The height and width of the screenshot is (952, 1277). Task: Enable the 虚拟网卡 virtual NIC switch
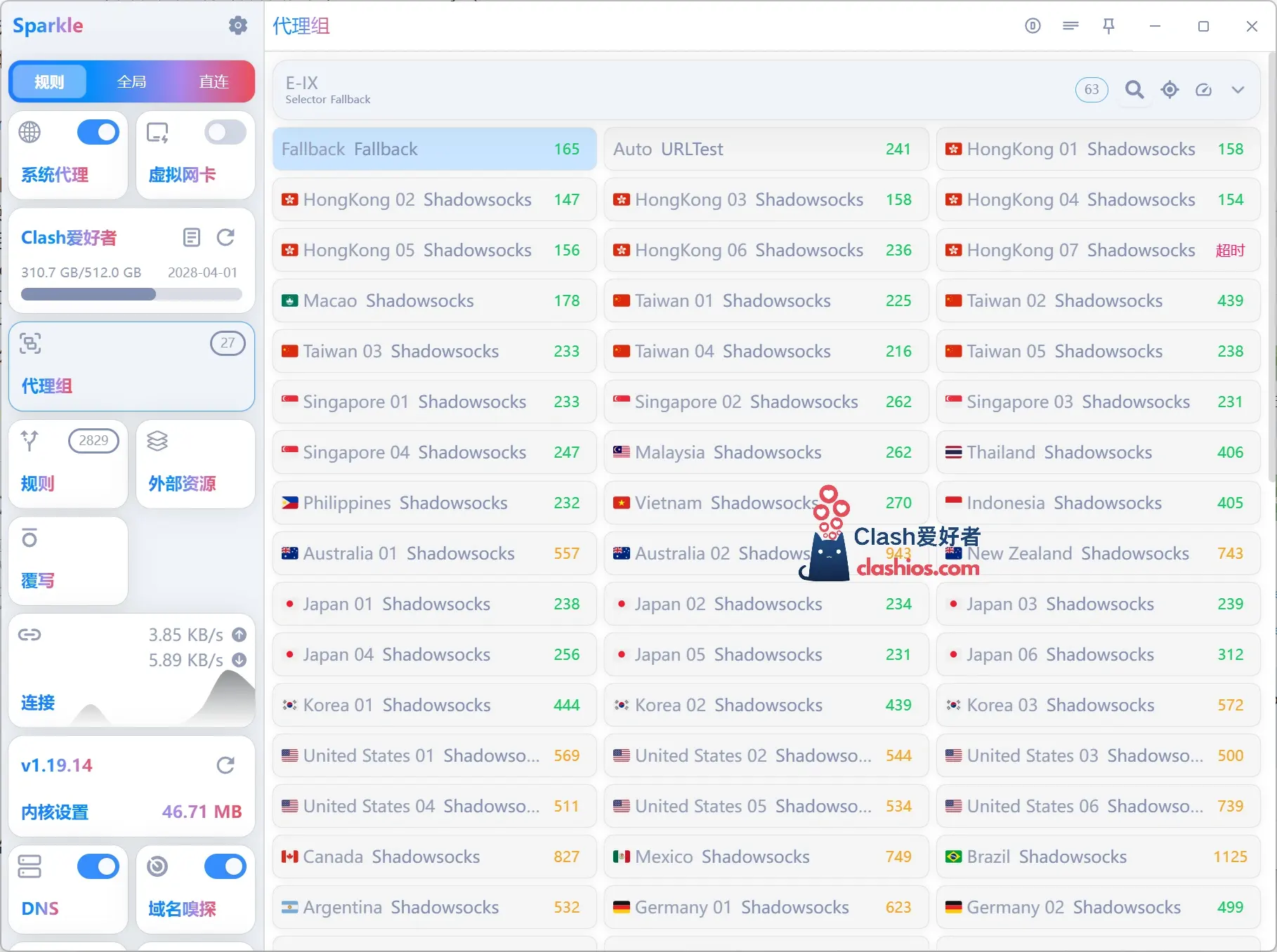pyautogui.click(x=225, y=132)
